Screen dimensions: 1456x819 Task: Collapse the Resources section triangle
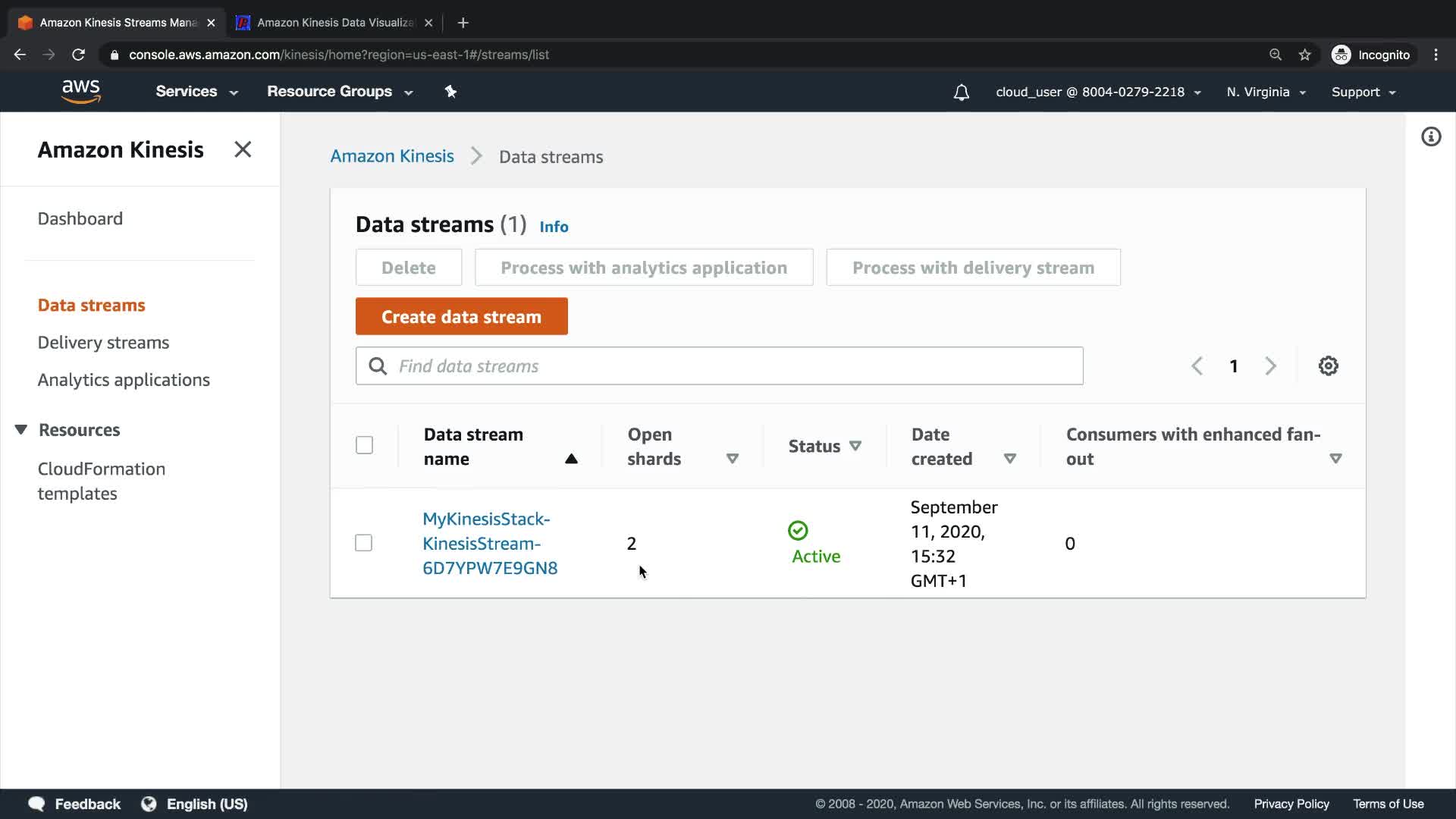[x=21, y=430]
